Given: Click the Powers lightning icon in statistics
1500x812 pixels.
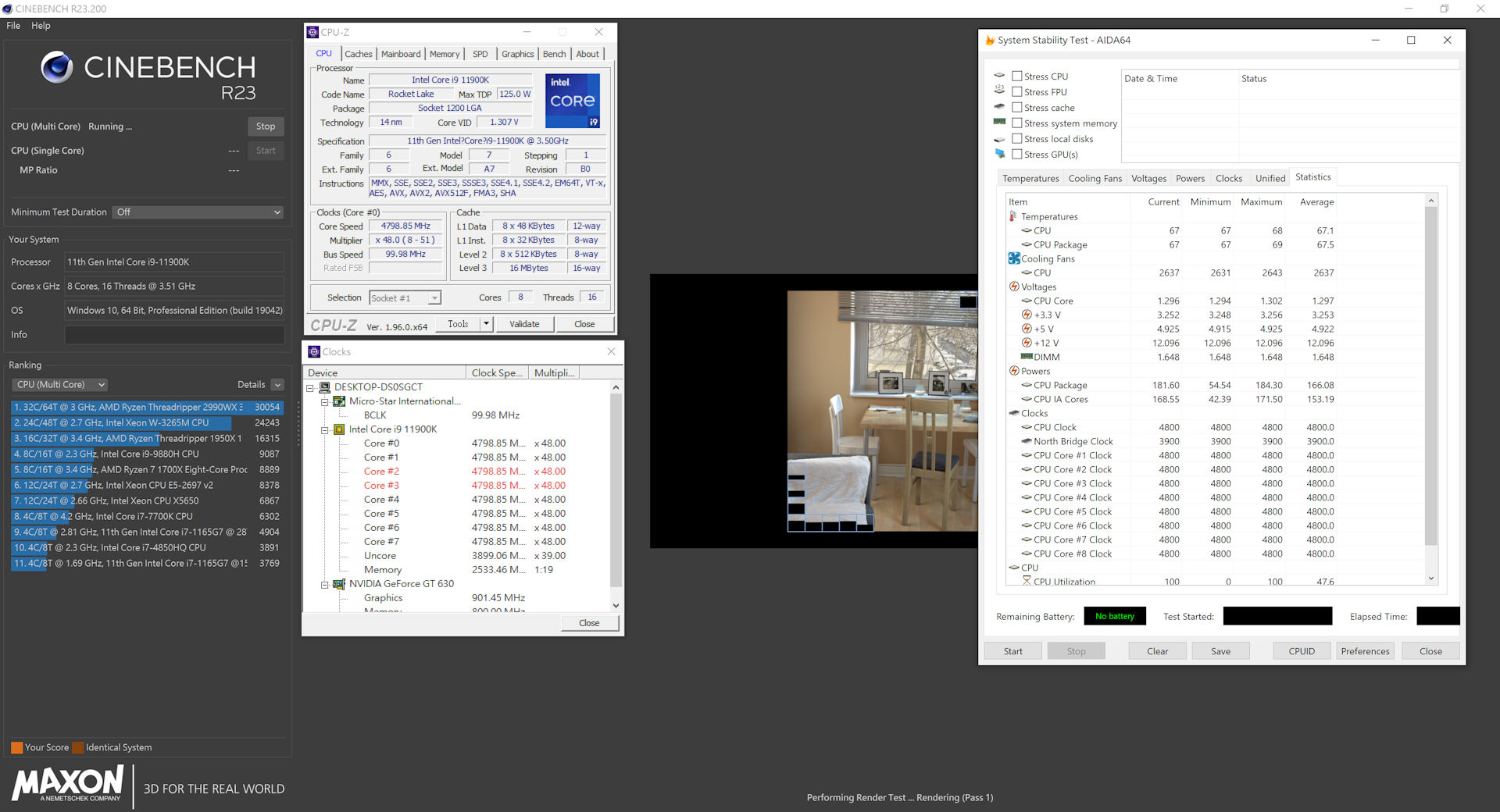Looking at the screenshot, I should tap(1014, 371).
